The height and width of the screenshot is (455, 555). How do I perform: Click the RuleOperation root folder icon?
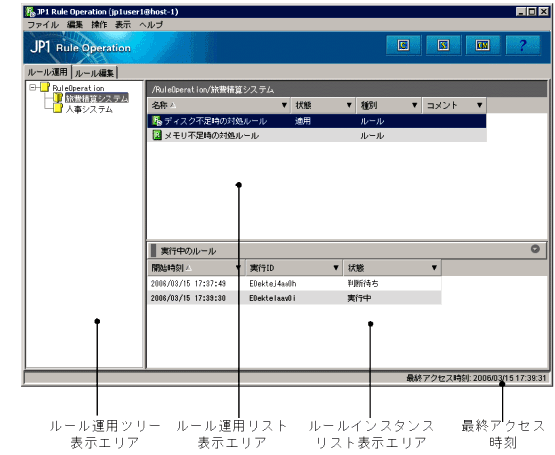(45, 87)
